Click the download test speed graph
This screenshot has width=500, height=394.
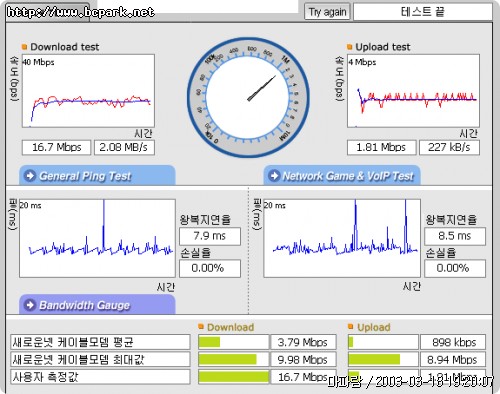point(88,91)
